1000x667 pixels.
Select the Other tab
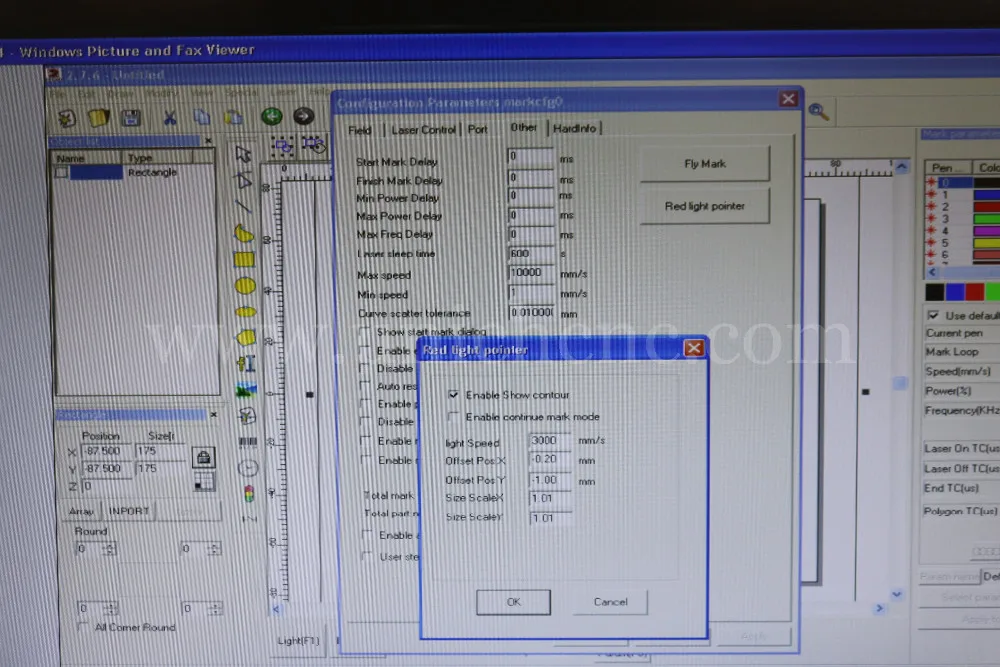pos(524,128)
